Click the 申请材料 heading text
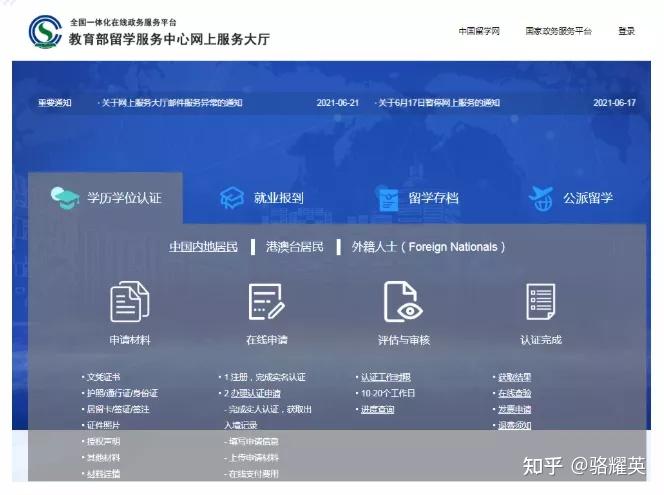The width and height of the screenshot is (664, 495). click(130, 340)
